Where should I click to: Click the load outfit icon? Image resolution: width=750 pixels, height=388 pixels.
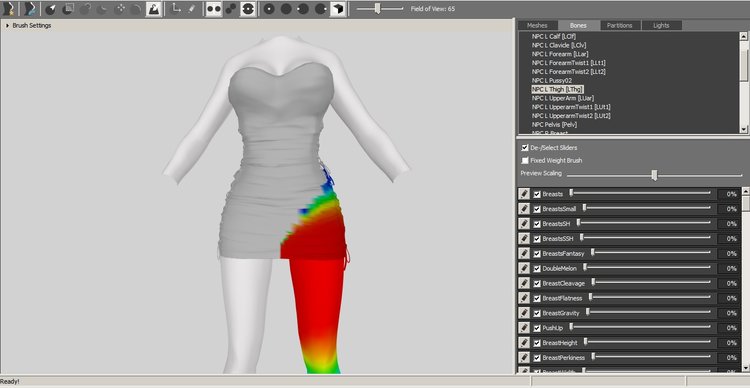pos(30,9)
